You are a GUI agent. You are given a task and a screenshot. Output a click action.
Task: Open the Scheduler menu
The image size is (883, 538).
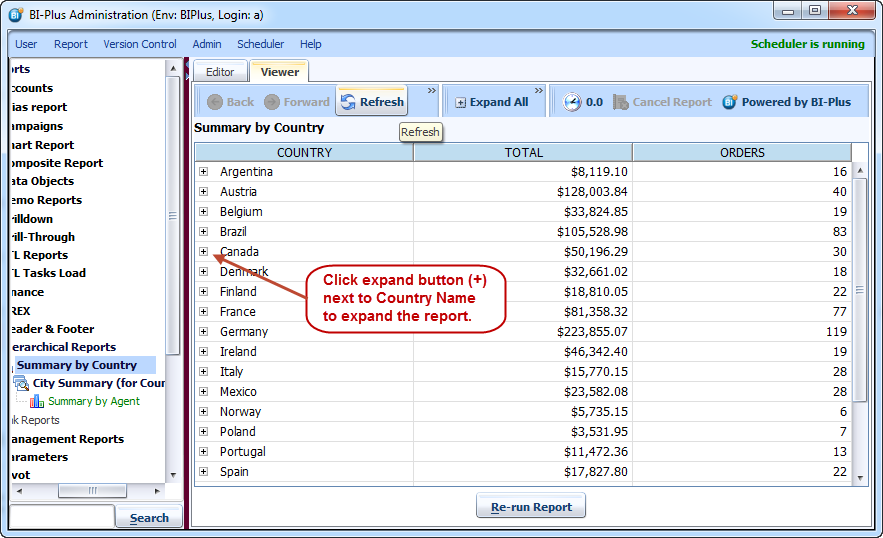coord(260,44)
